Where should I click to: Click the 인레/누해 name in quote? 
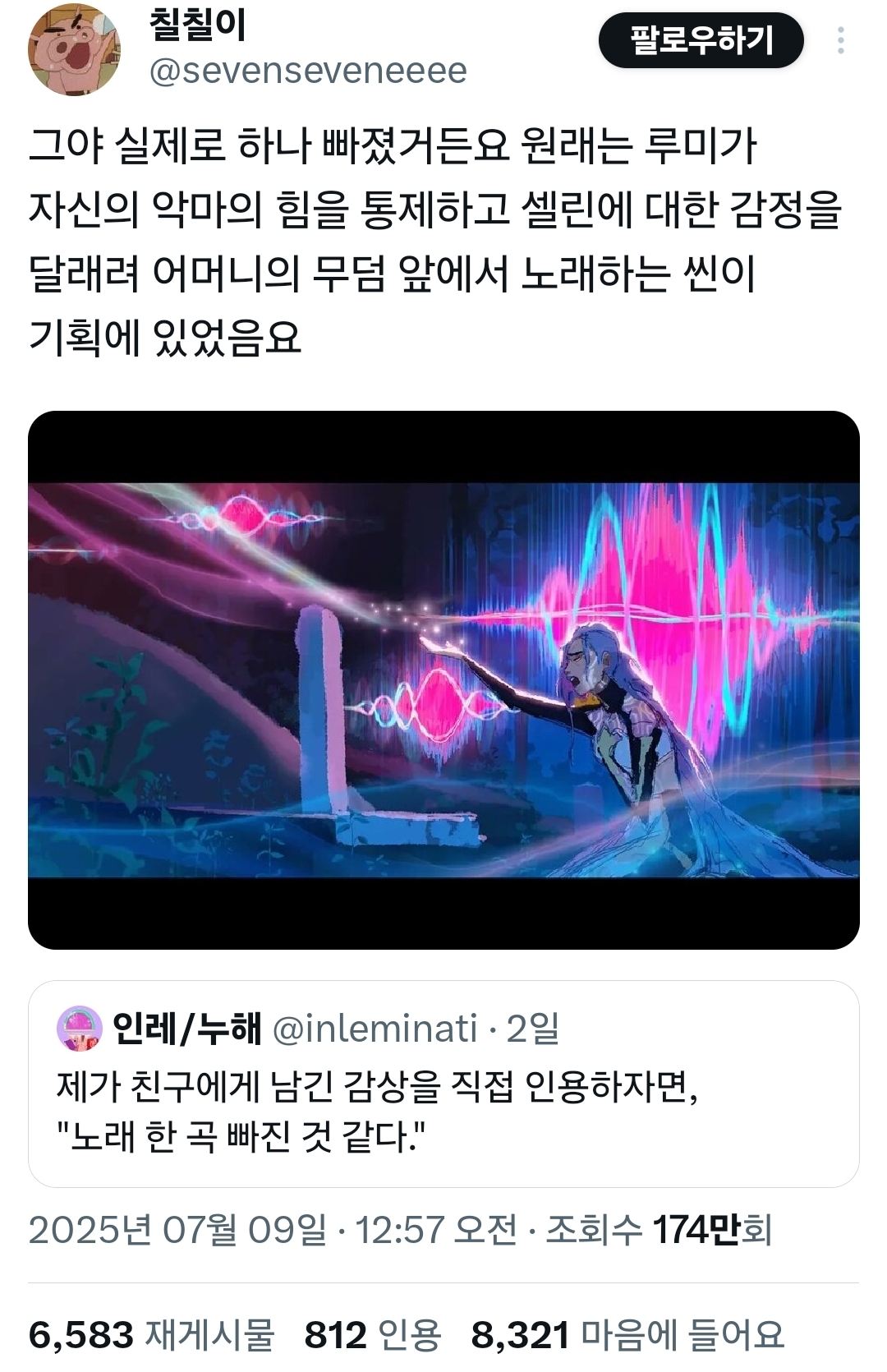coord(186,1029)
